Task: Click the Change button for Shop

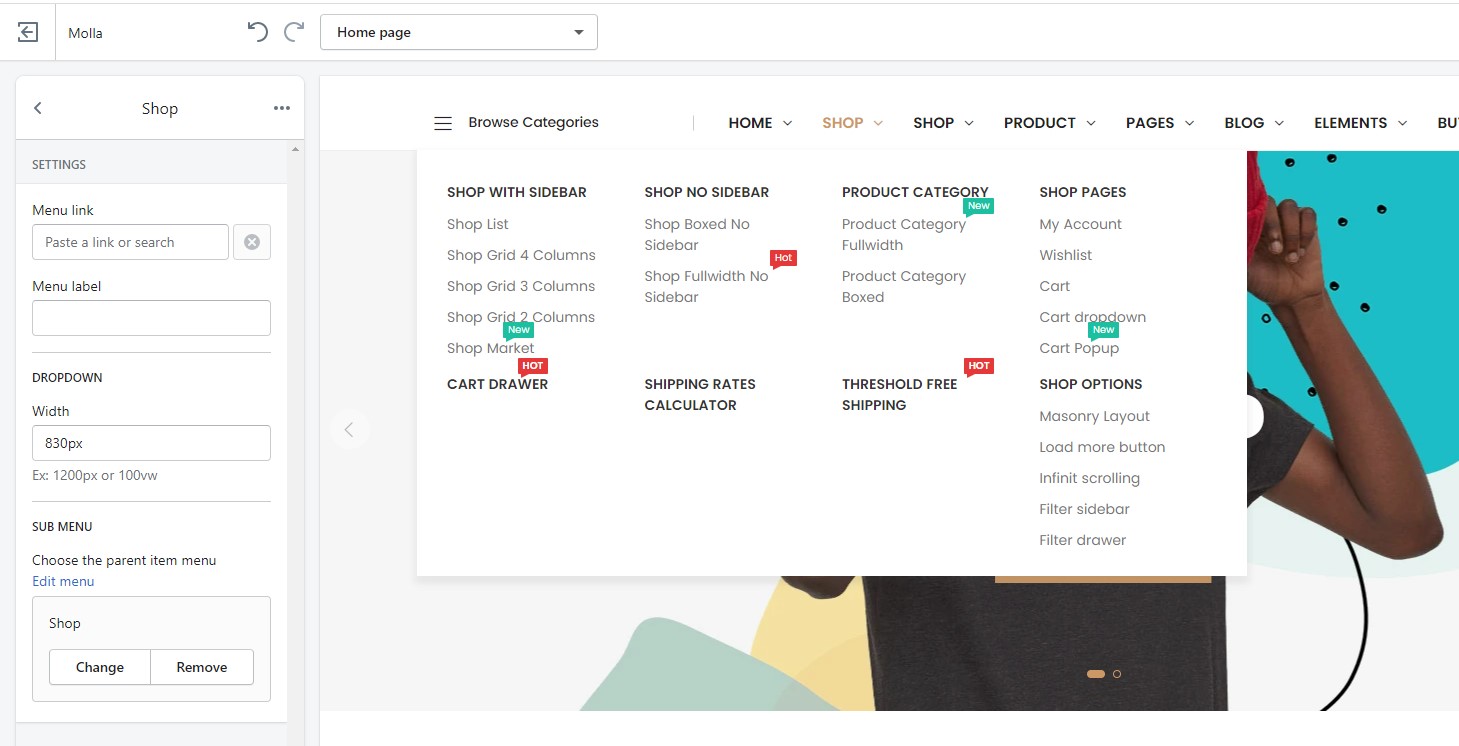Action: pyautogui.click(x=100, y=667)
